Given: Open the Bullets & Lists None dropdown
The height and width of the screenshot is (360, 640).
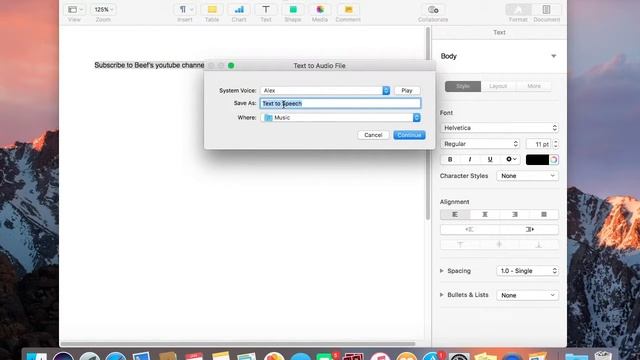Looking at the screenshot, I should [527, 295].
